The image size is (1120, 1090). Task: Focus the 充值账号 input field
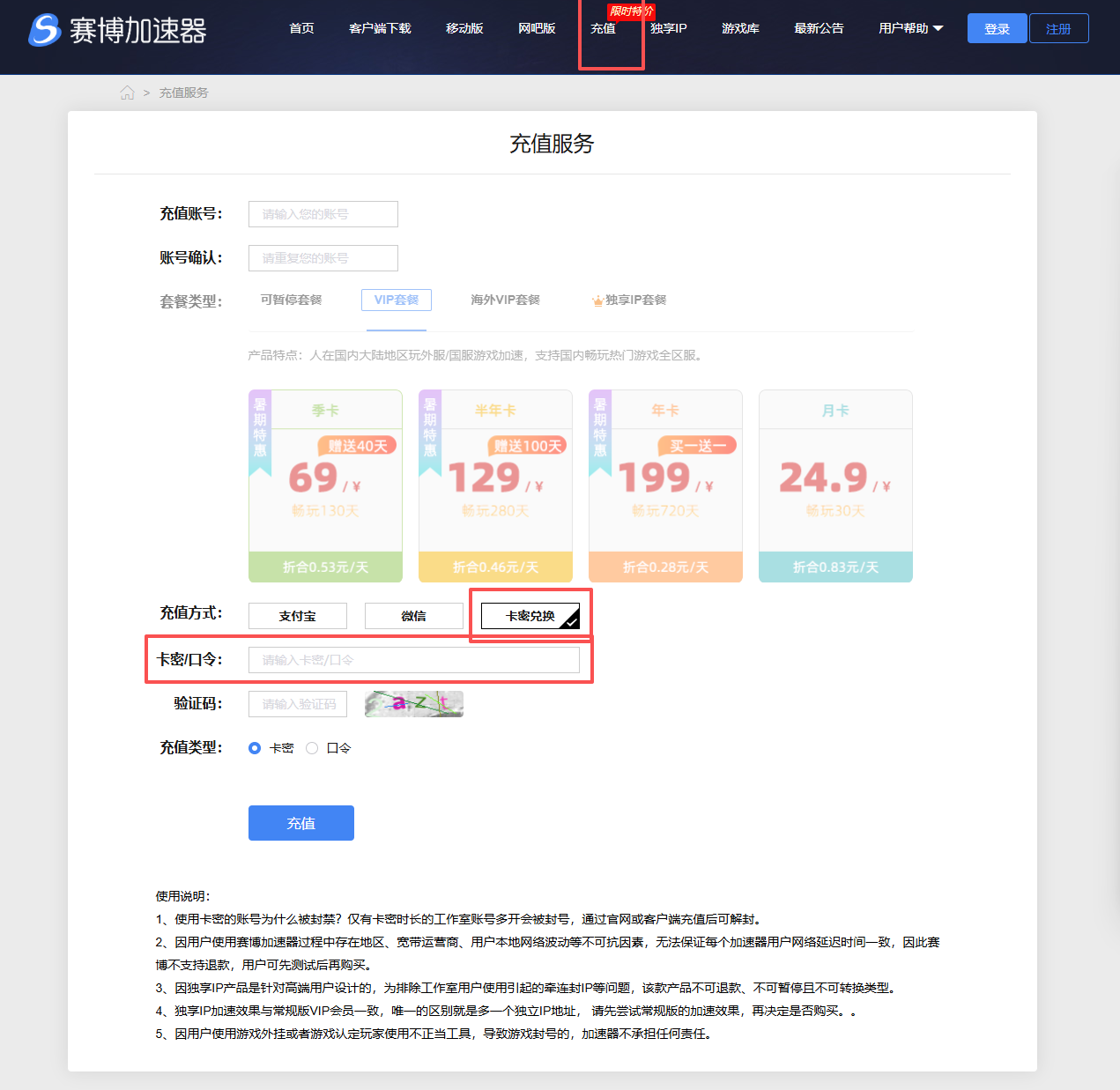click(323, 214)
